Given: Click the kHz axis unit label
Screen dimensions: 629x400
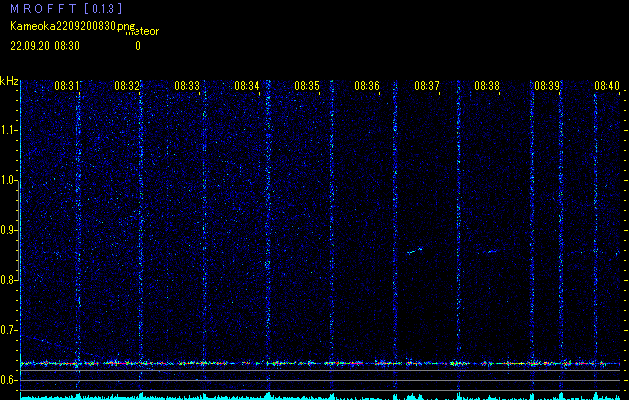Looking at the screenshot, I should [9, 81].
